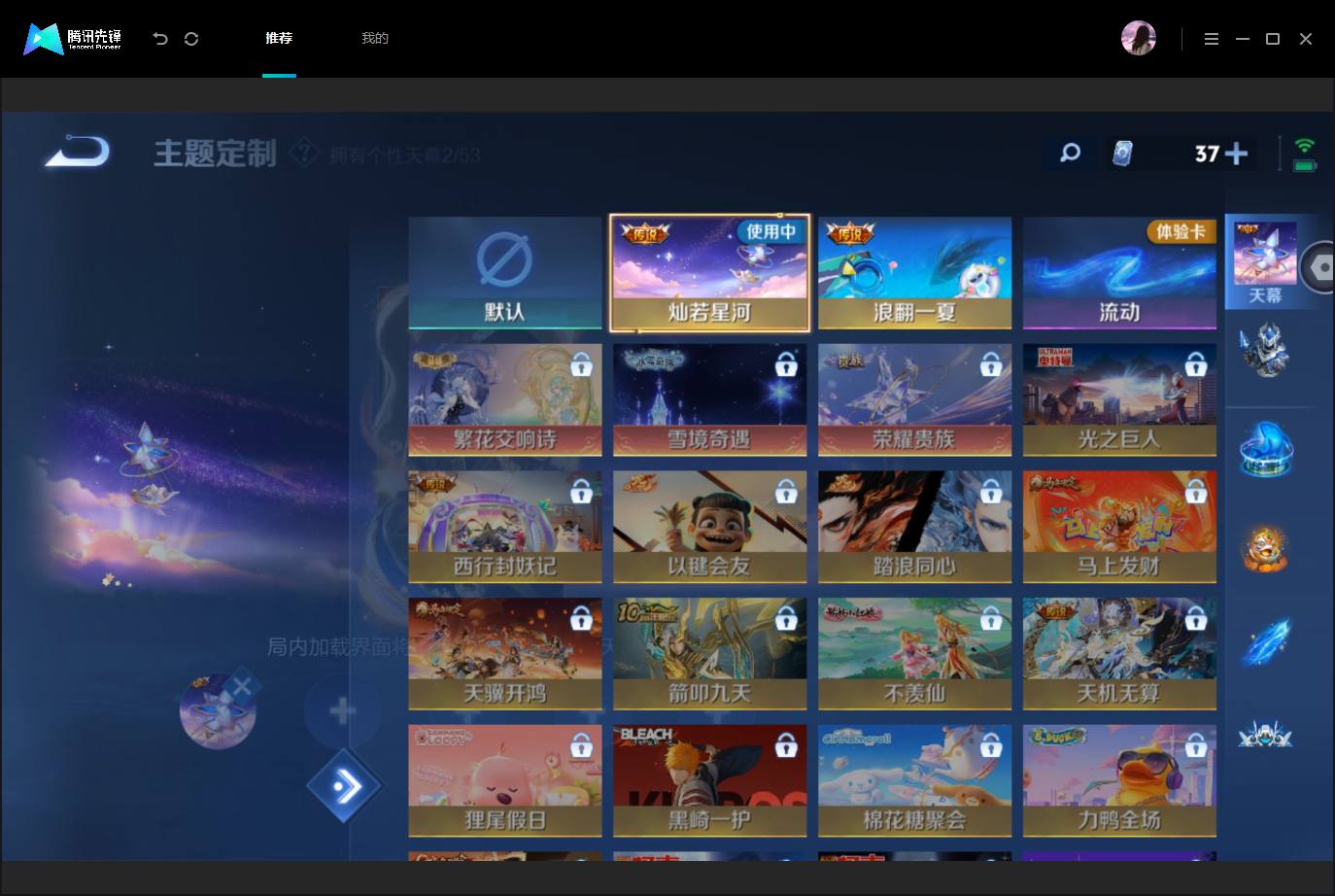Click the lock icon on 繁花交响诗
1335x896 pixels.
[582, 364]
